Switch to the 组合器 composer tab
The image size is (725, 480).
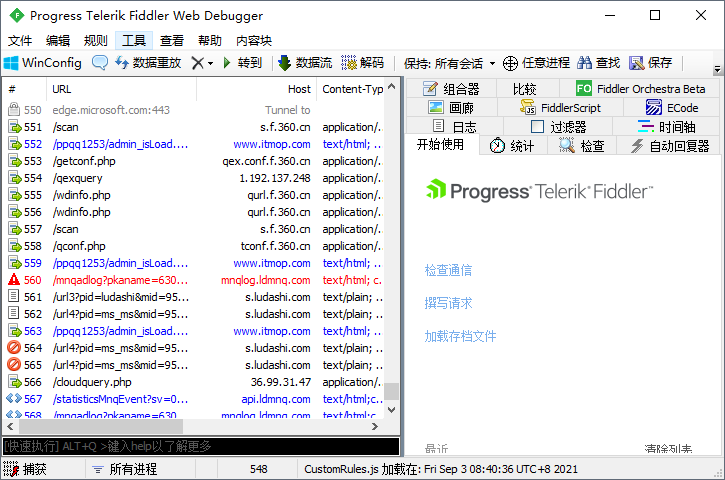click(451, 88)
